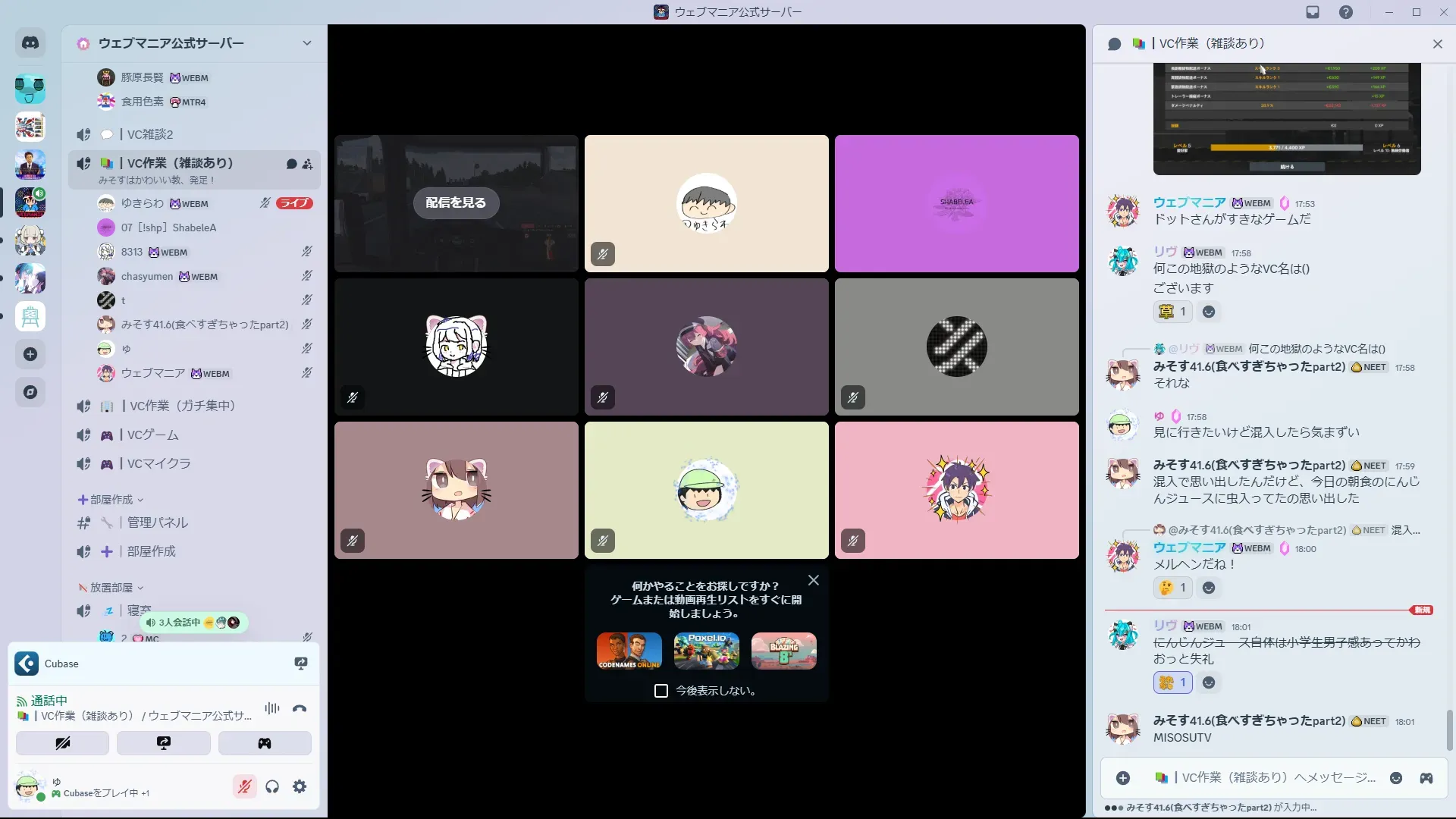Open user settings gear icon
The width and height of the screenshot is (1456, 819).
pyautogui.click(x=300, y=786)
